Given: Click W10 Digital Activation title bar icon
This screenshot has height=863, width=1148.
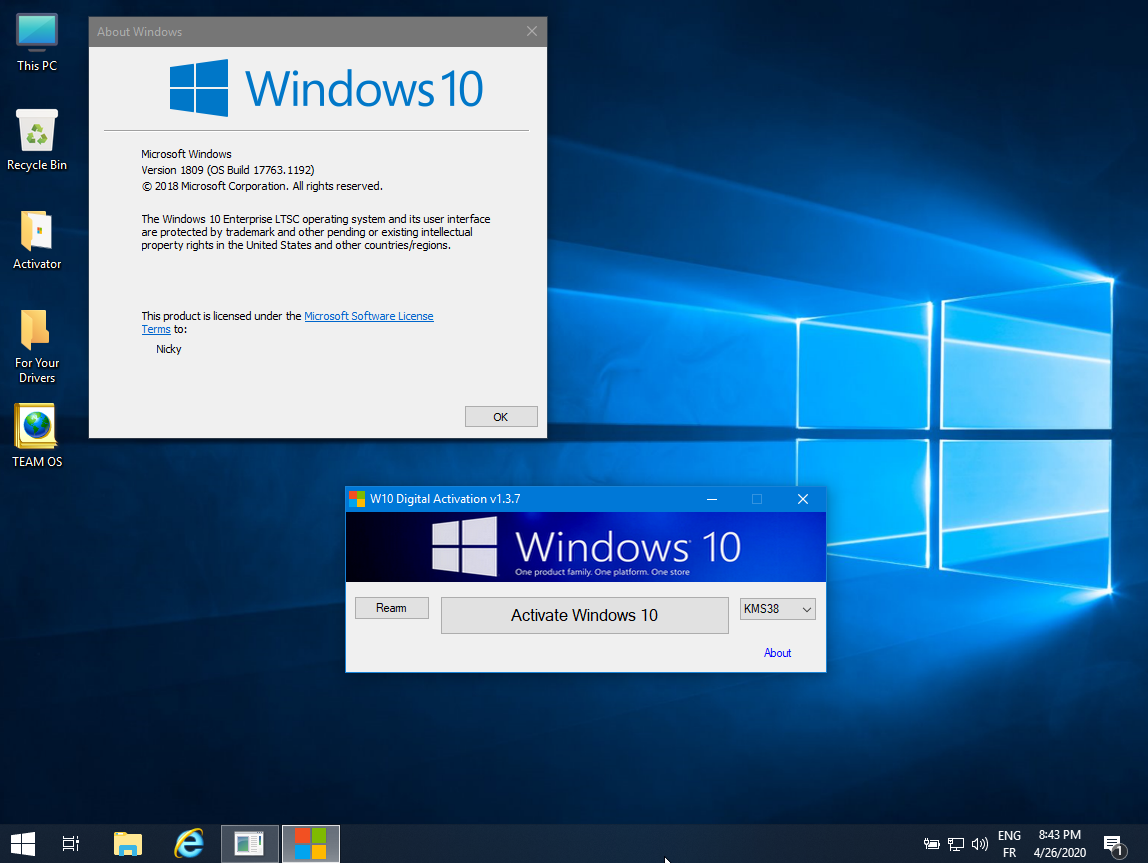Looking at the screenshot, I should pos(357,499).
